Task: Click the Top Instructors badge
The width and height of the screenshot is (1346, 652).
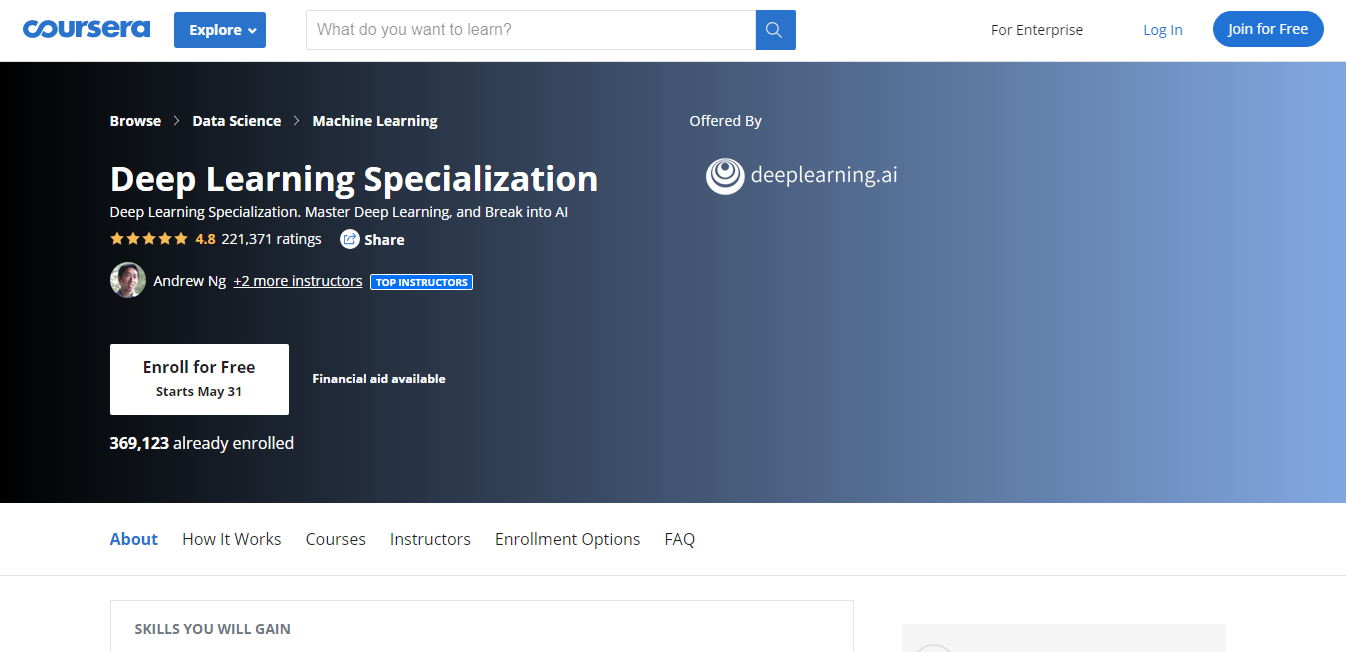Action: pyautogui.click(x=421, y=282)
